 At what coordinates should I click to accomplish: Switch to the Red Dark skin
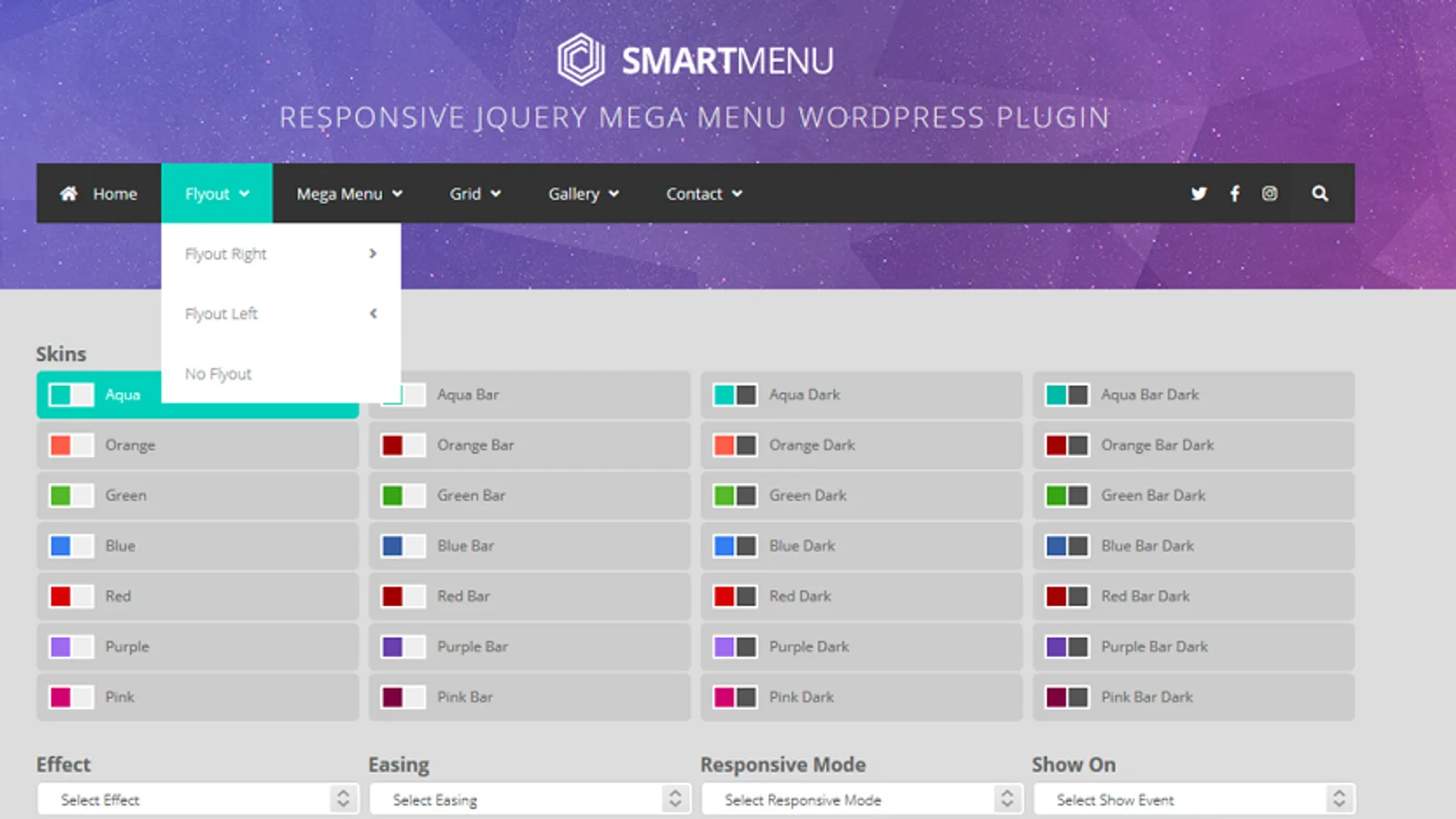[x=862, y=596]
